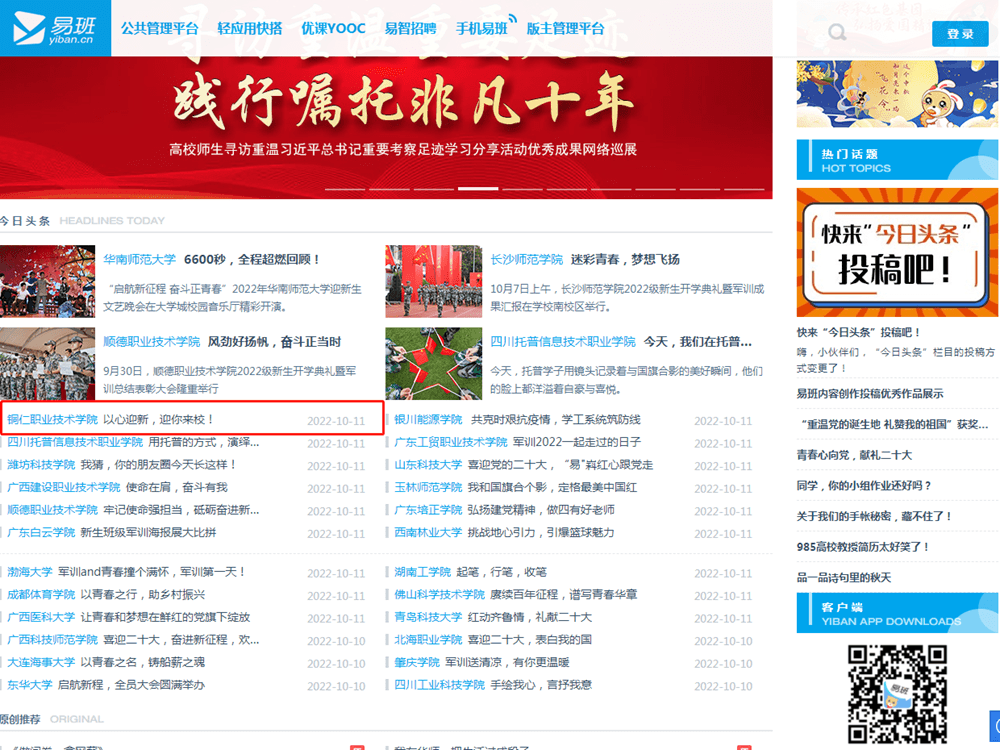
Task: Click the 山东科技大学 school link
Action: [x=428, y=465]
